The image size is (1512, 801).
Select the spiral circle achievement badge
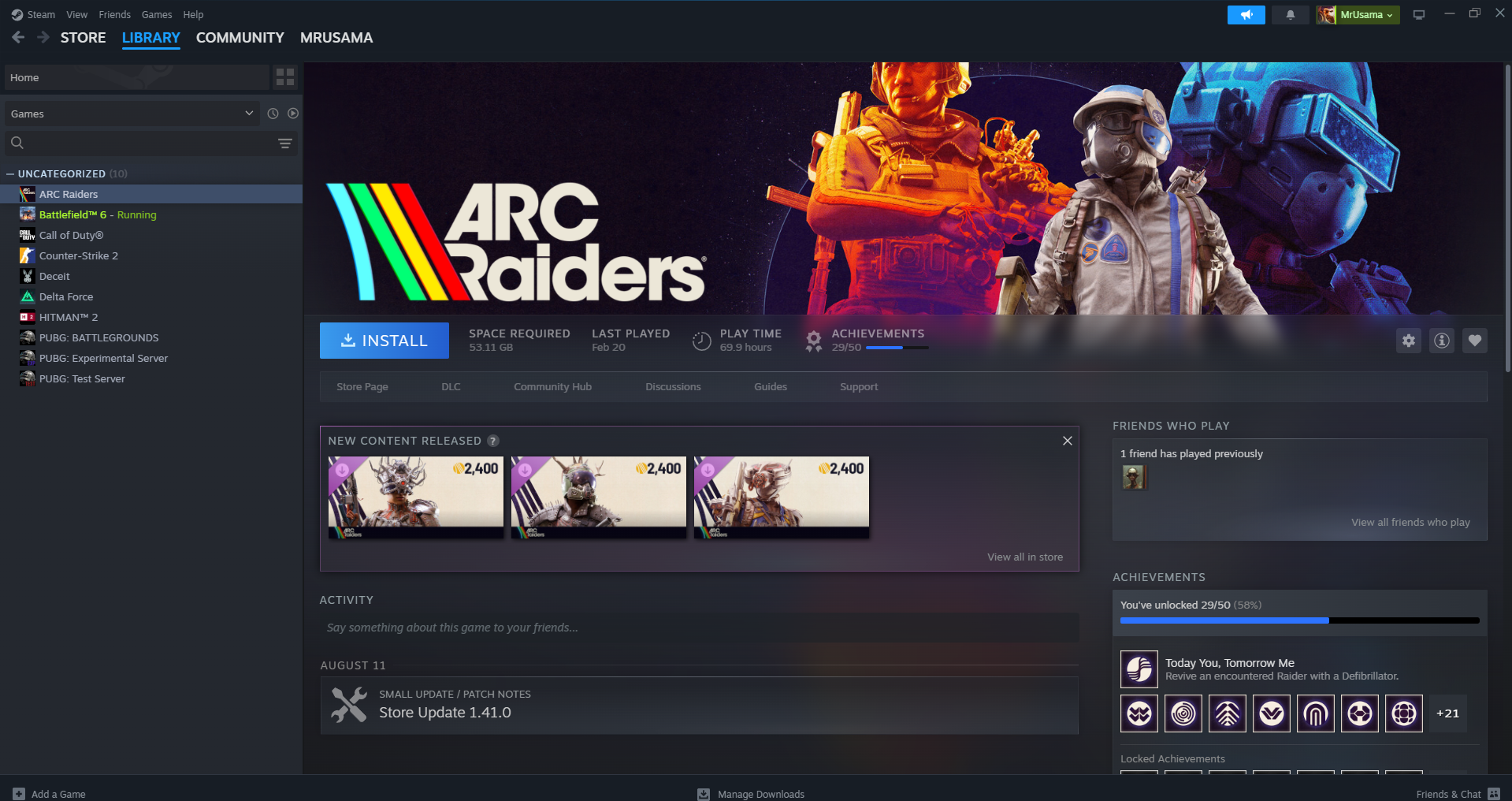tap(1183, 713)
